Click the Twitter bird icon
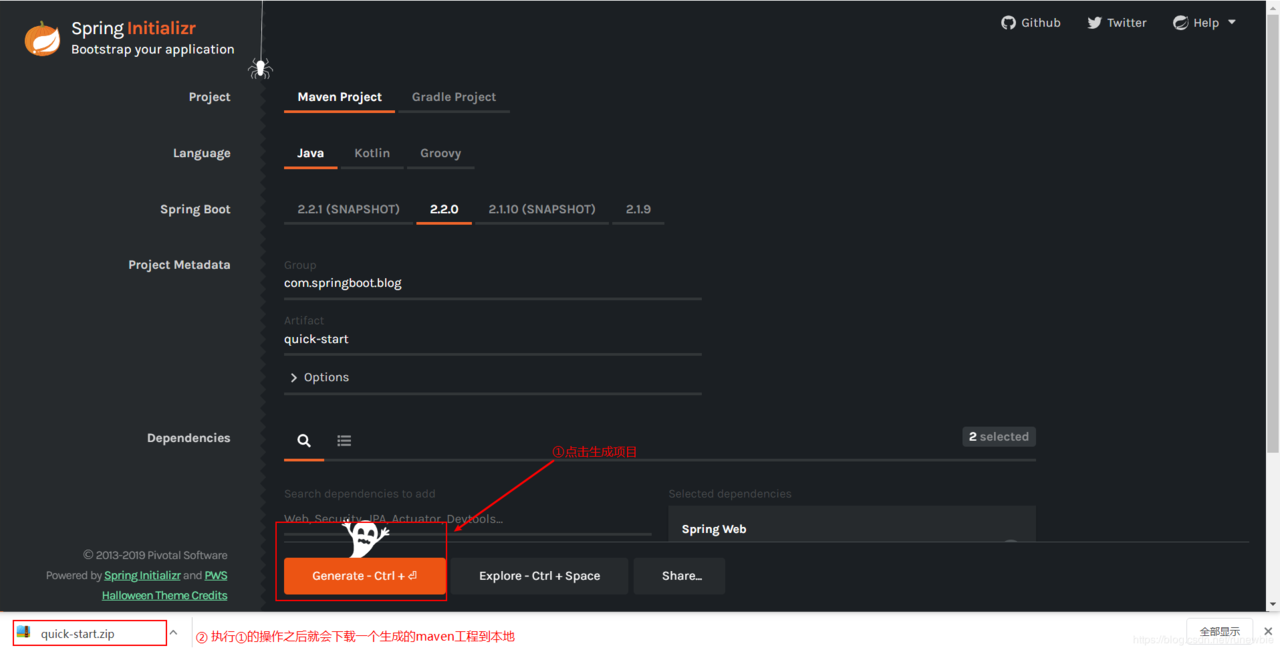 [1094, 22]
